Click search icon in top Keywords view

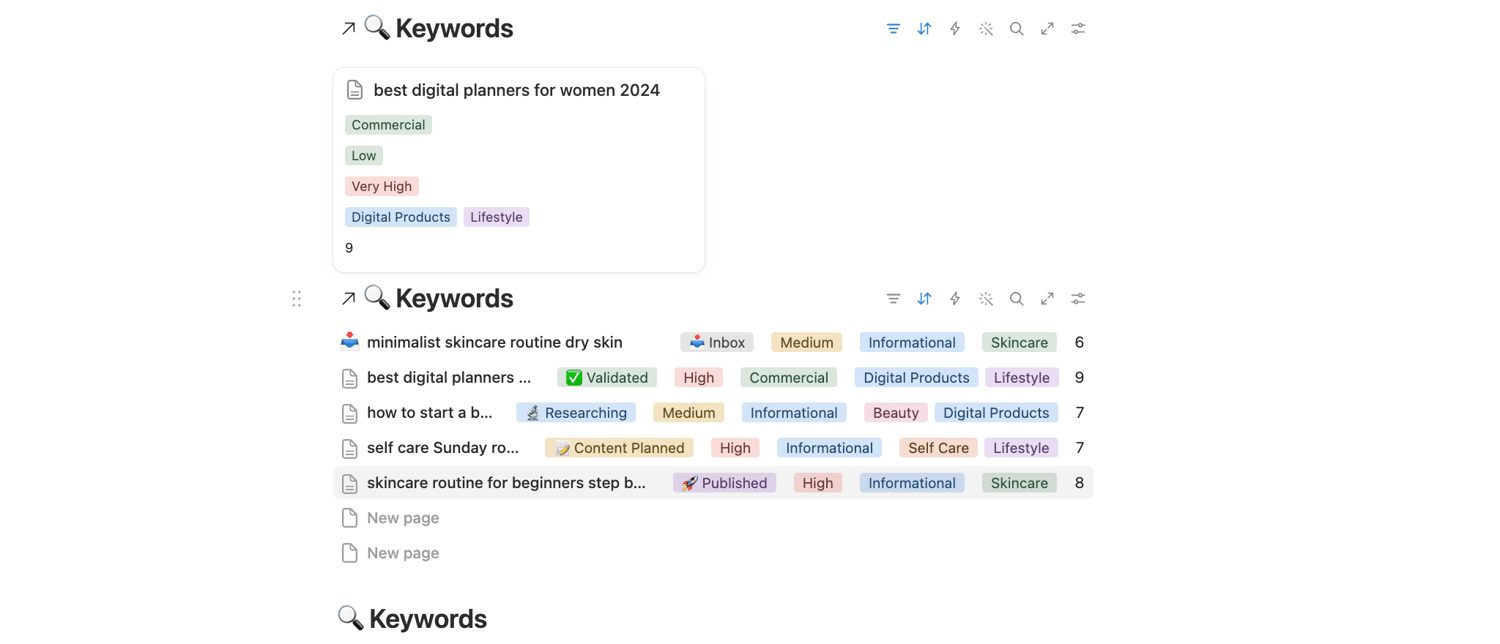click(1016, 29)
